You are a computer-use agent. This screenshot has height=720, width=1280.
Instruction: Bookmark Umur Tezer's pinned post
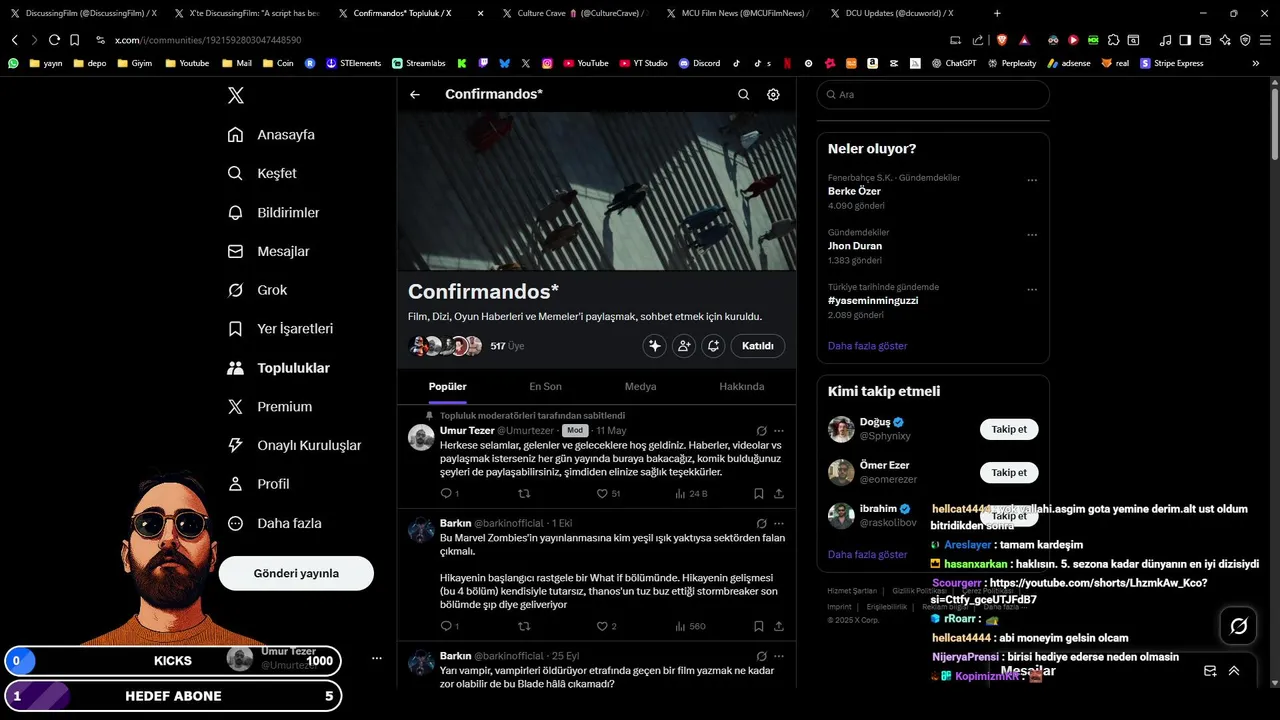759,493
